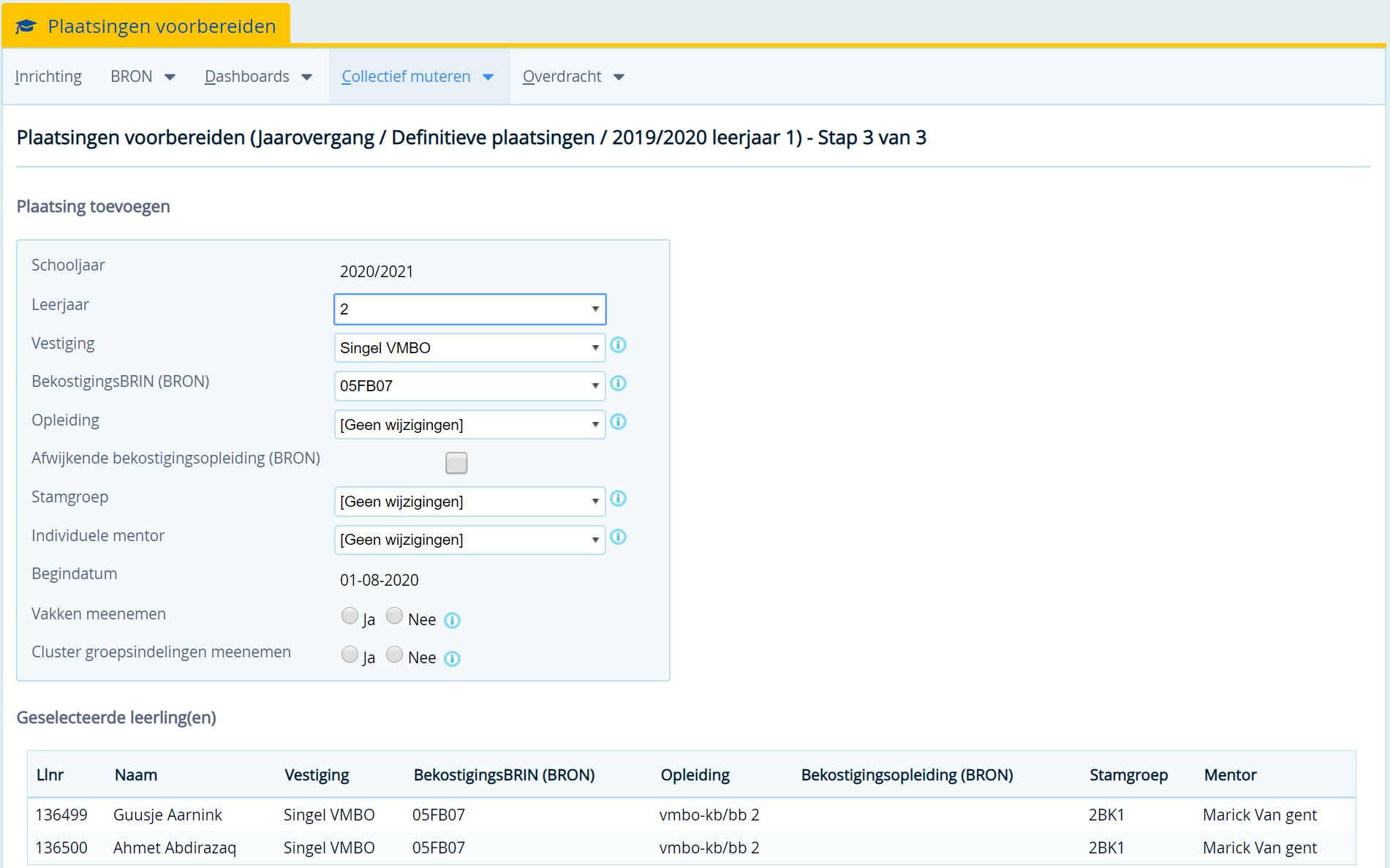Show info icon next to Vestiging dropdown
This screenshot has width=1390, height=868.
click(619, 345)
